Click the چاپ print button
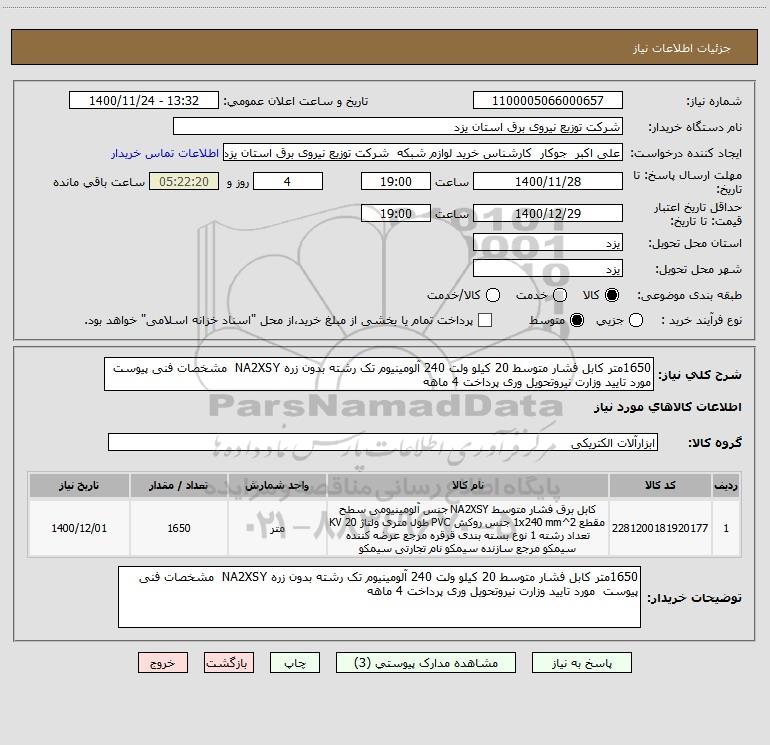The height and width of the screenshot is (745, 770). (295, 663)
